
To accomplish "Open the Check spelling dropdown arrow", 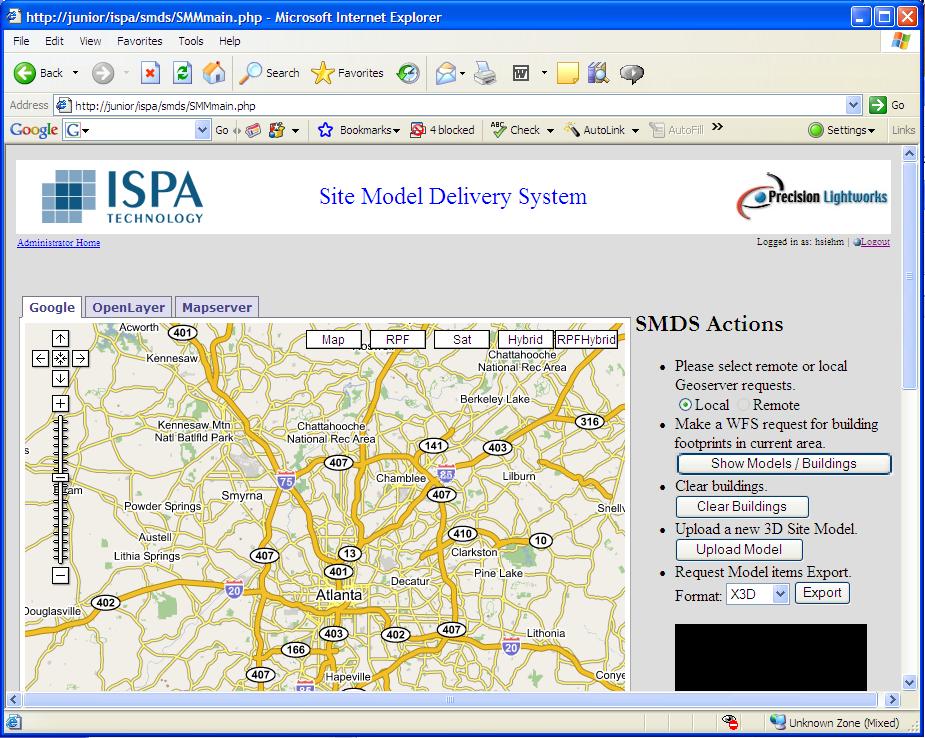I will pyautogui.click(x=550, y=130).
